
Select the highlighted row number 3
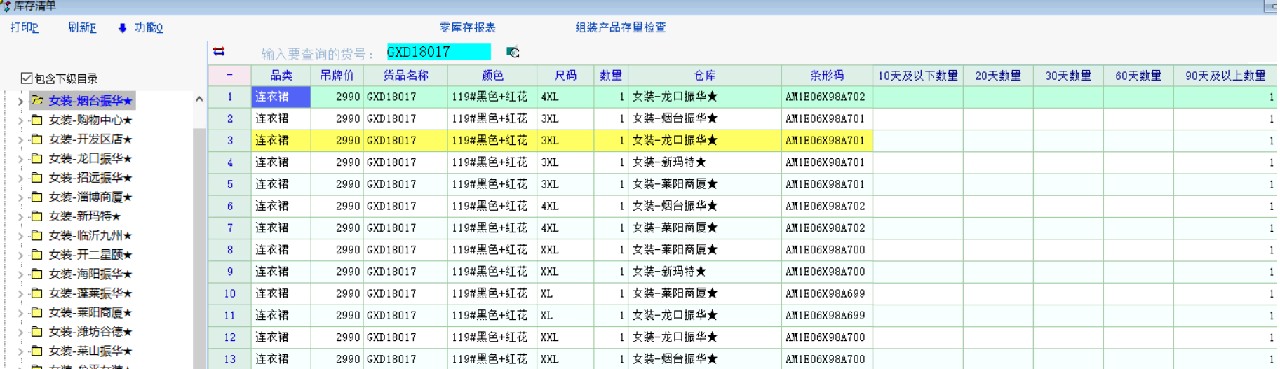tap(230, 141)
